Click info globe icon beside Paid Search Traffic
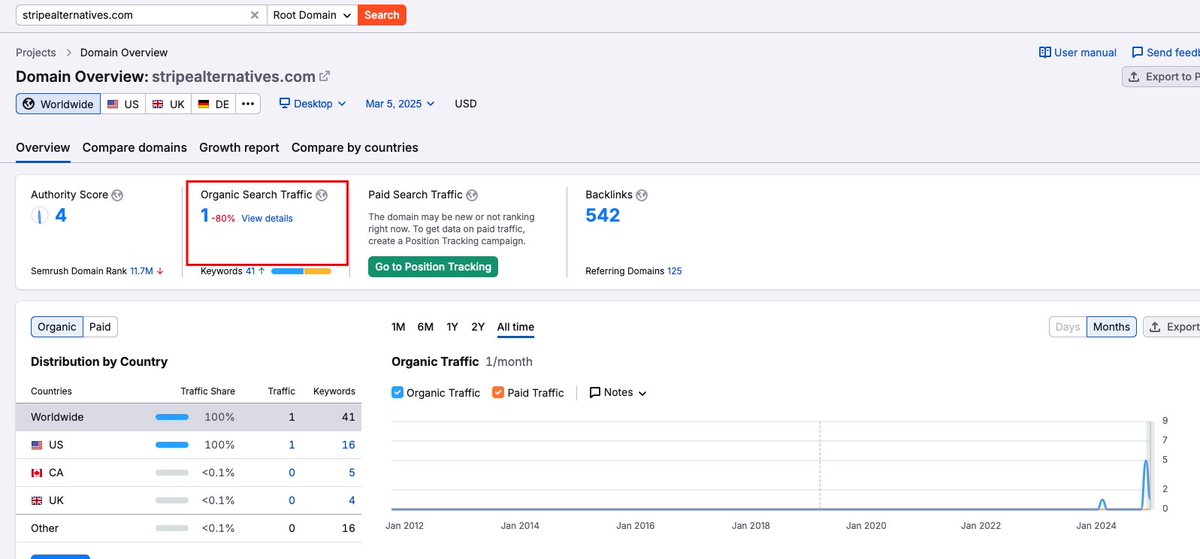The height and width of the screenshot is (559, 1200). [472, 195]
